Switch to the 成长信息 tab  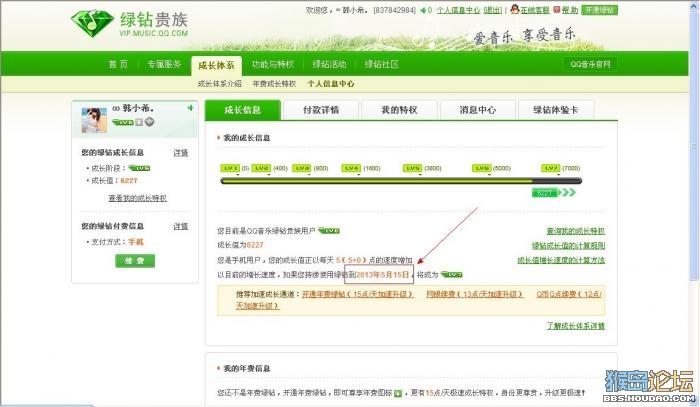click(x=243, y=110)
